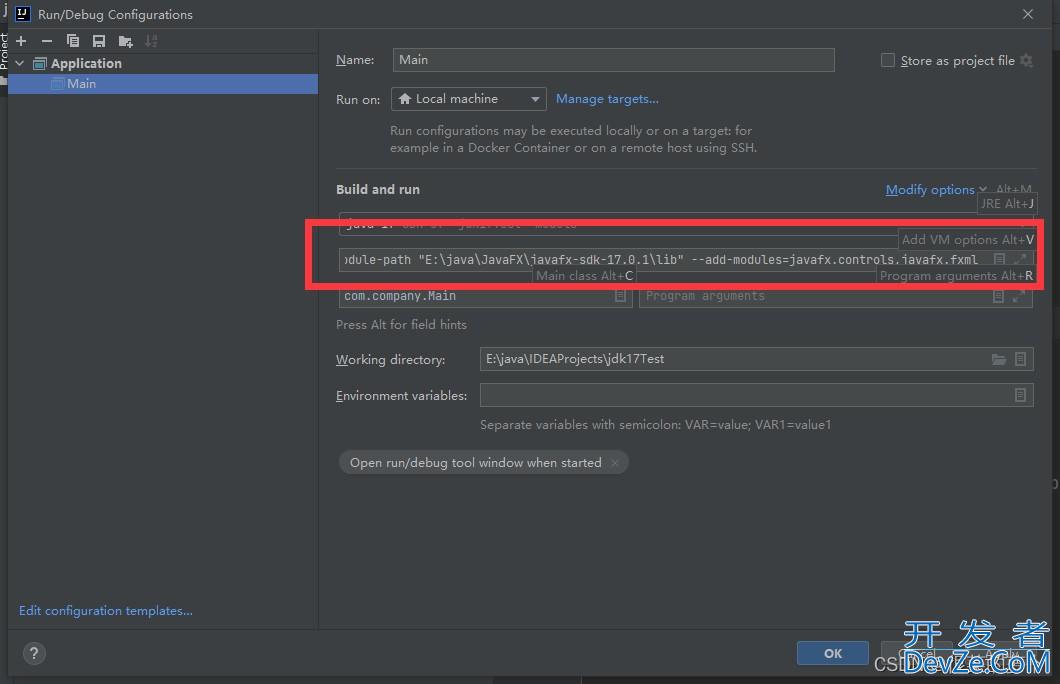The height and width of the screenshot is (684, 1060).
Task: Copy the configuration using the duplicate icon
Action: (73, 41)
